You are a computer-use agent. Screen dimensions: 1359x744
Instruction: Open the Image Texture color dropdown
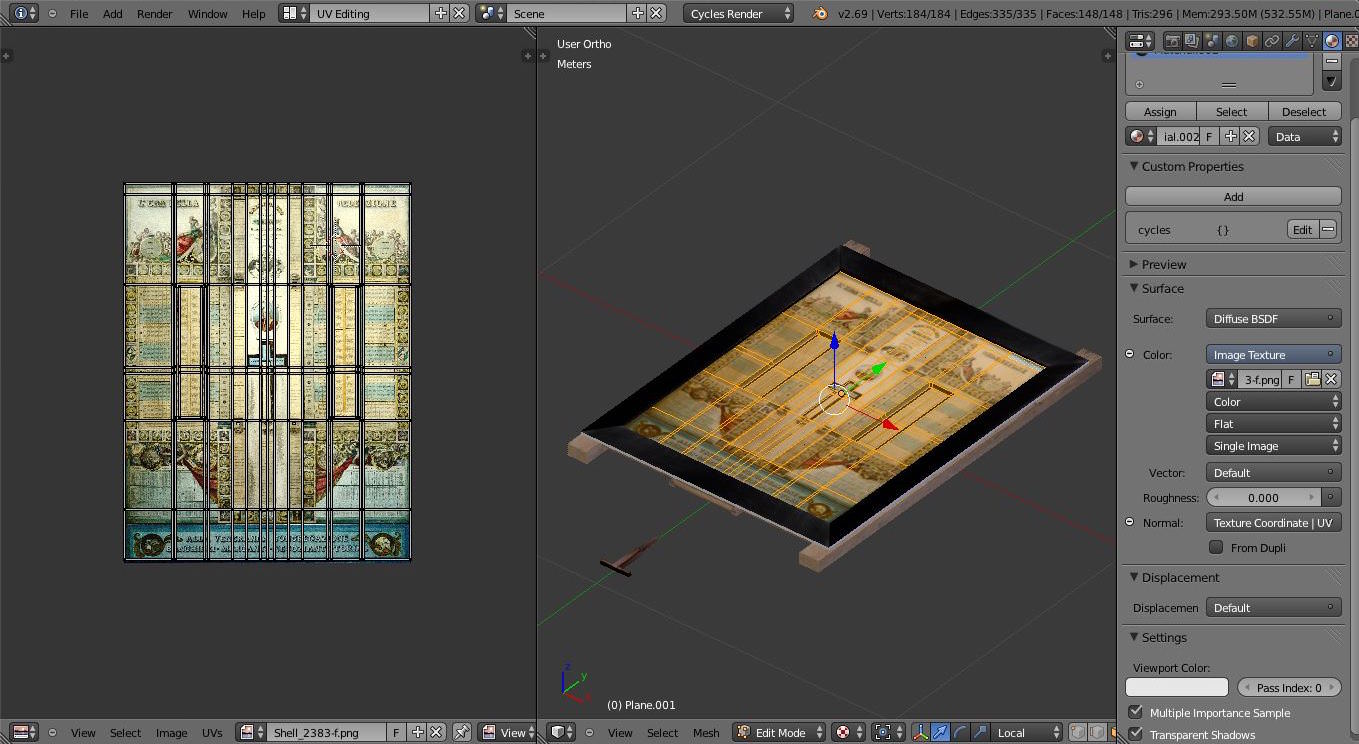(1273, 354)
